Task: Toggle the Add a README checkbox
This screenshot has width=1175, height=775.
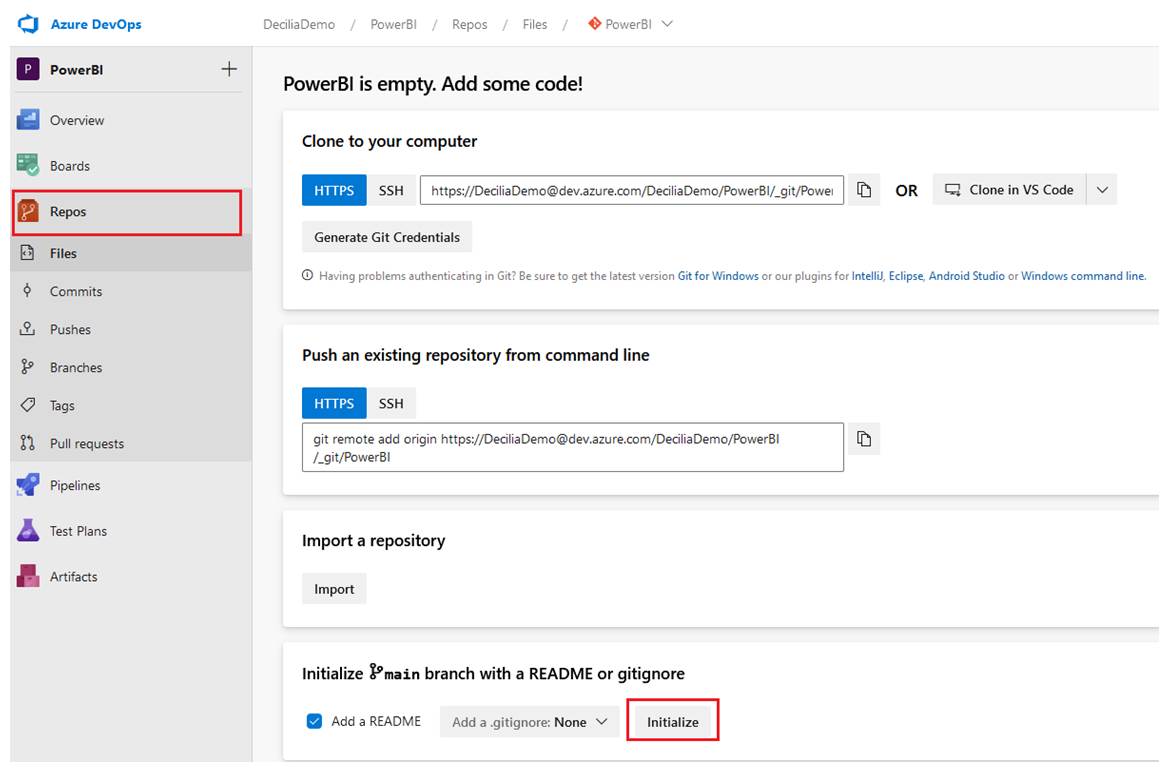Action: coord(314,721)
